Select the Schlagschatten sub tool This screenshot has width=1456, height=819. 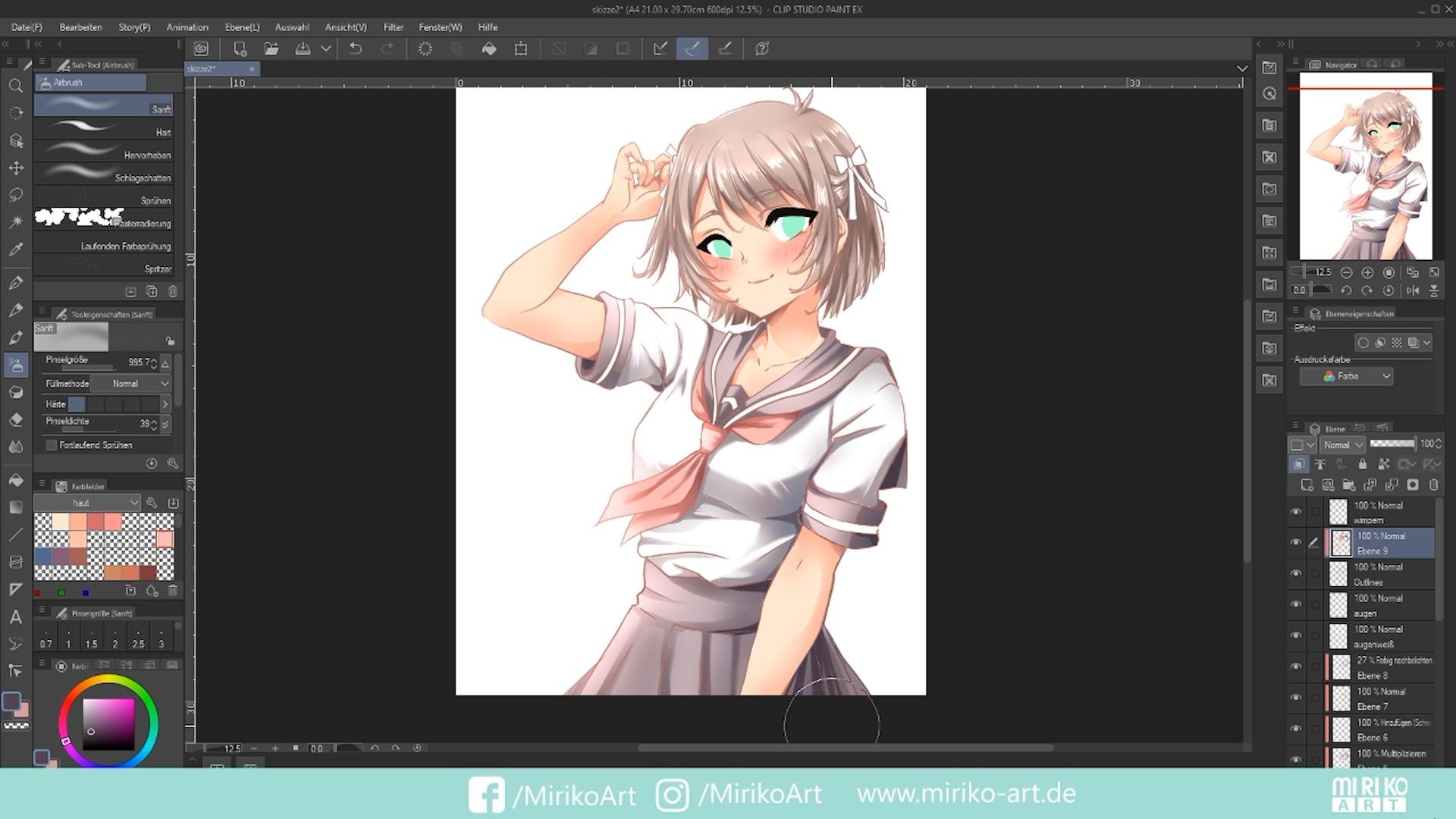point(103,174)
